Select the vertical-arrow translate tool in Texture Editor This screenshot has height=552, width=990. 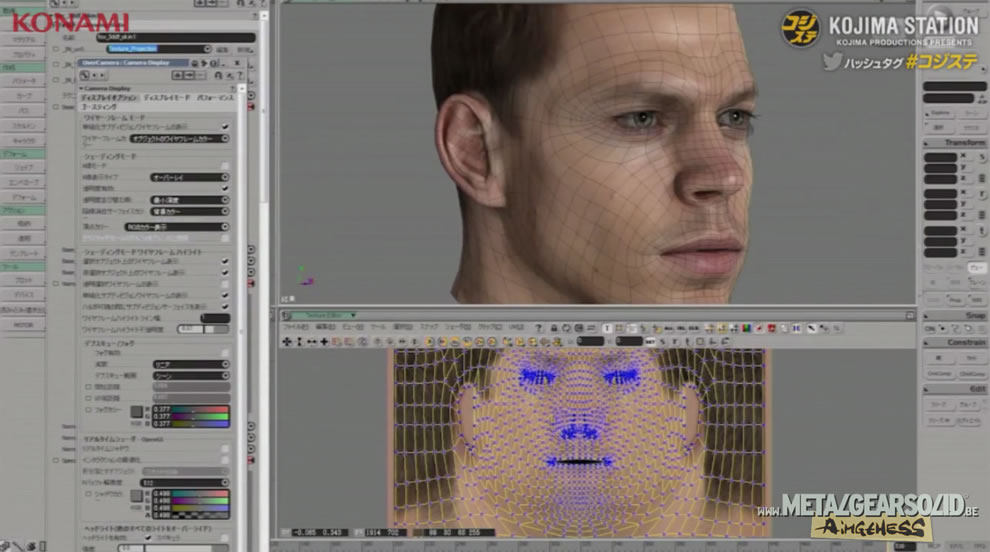point(299,342)
